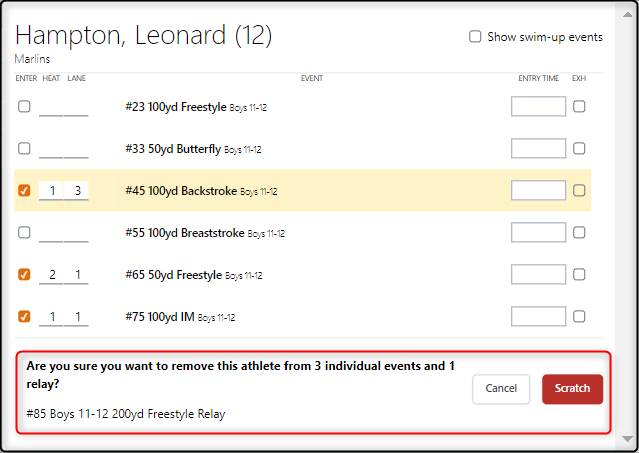
Task: Click heat field of #55 100yd Breaststroke
Action: pyautogui.click(x=51, y=233)
